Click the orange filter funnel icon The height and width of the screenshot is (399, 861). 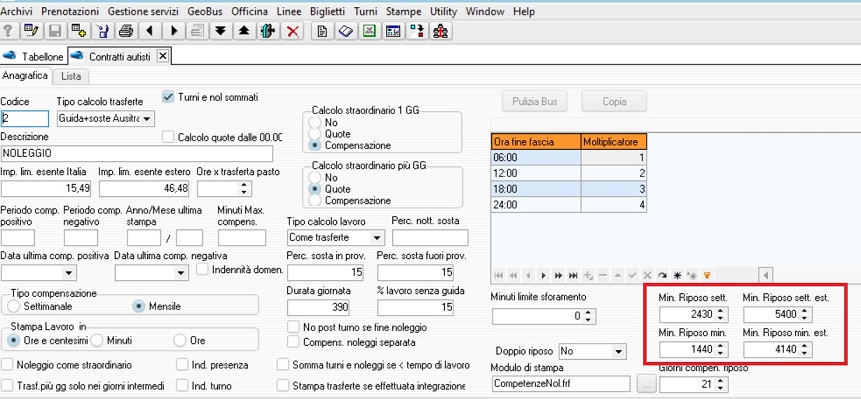(707, 275)
